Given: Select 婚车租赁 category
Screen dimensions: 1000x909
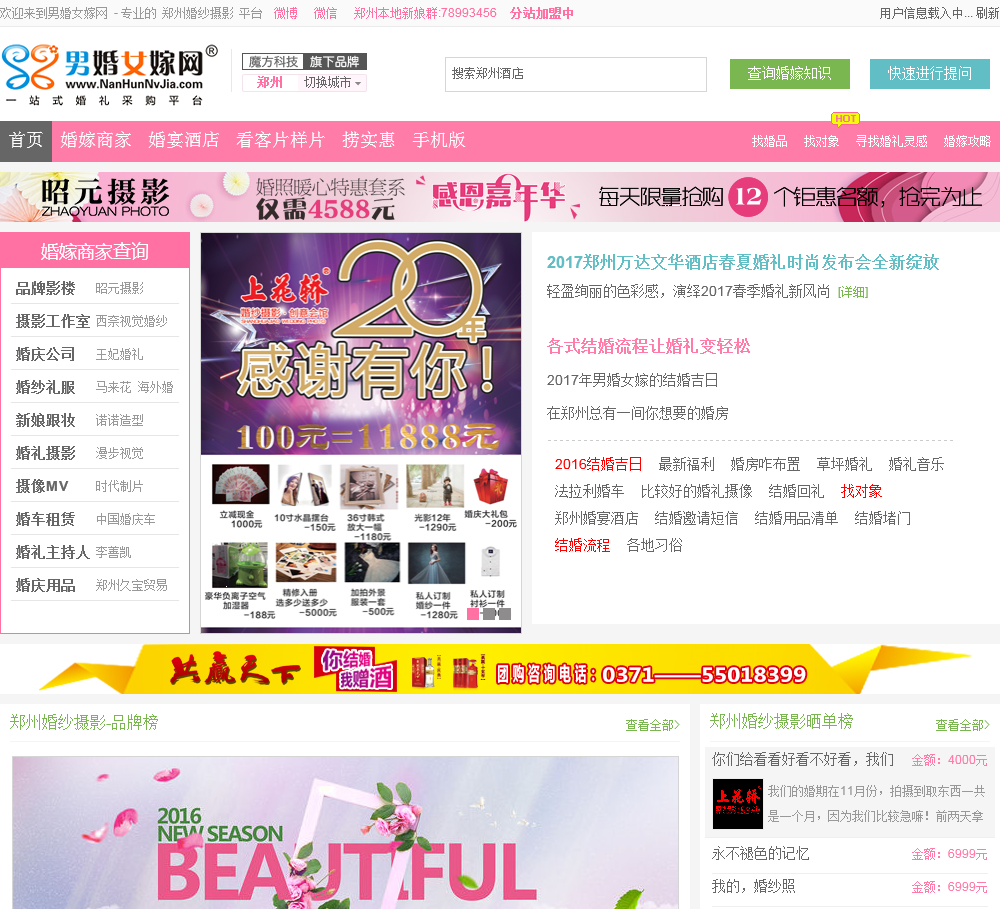Looking at the screenshot, I should point(45,519).
